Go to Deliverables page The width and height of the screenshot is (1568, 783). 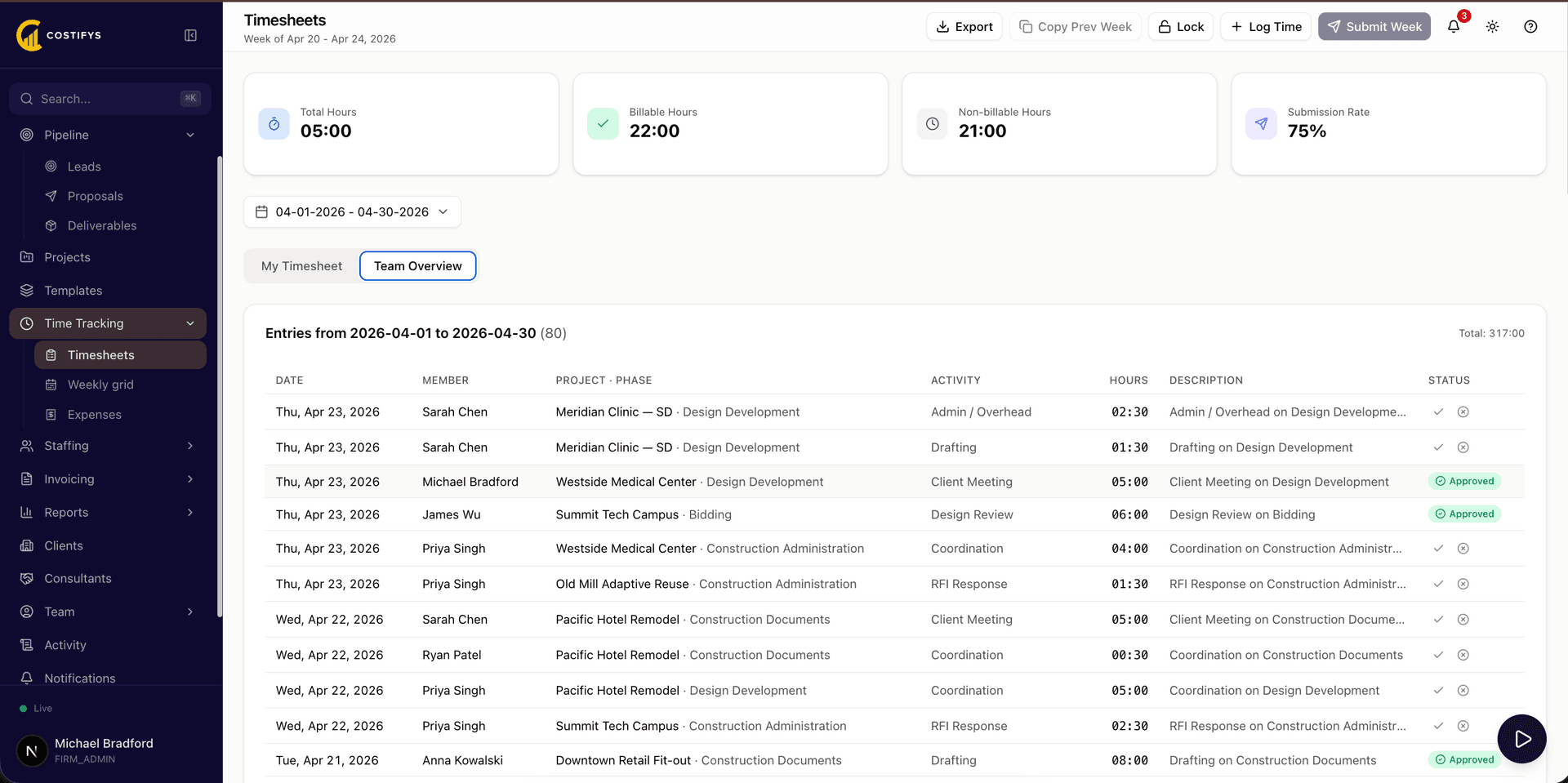120,225
